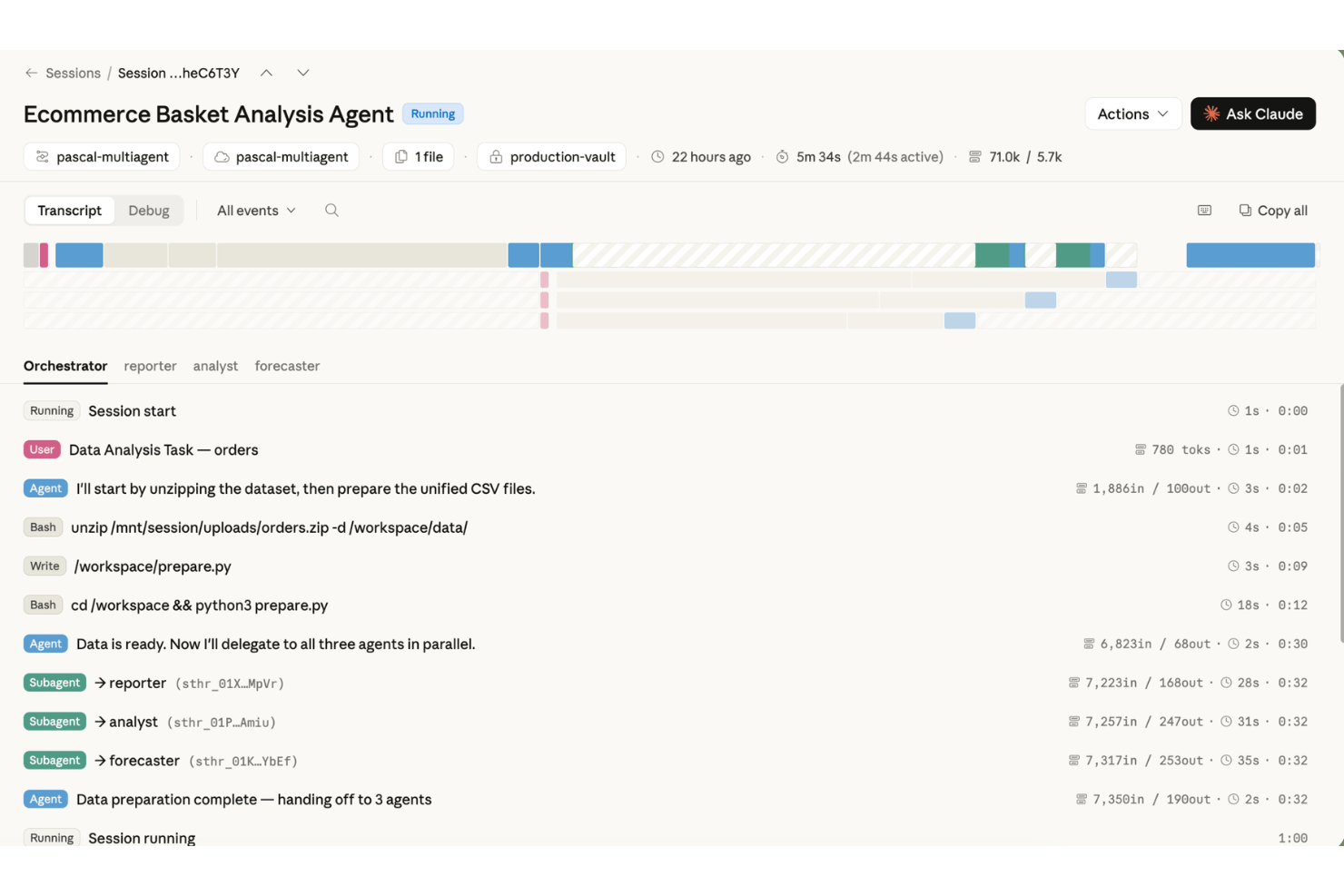Switch to the Transcript view
This screenshot has height=896, width=1344.
click(x=70, y=211)
